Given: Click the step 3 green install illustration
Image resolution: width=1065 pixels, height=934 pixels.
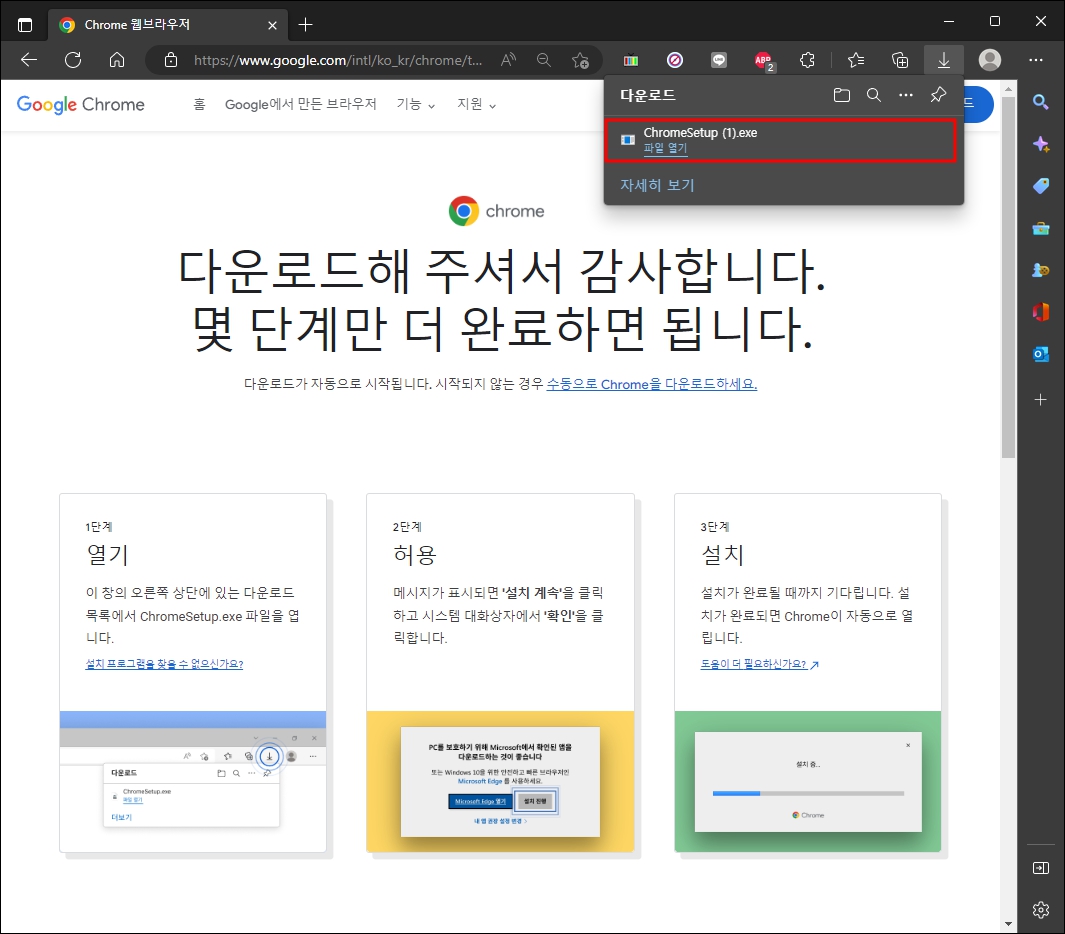Looking at the screenshot, I should click(808, 781).
